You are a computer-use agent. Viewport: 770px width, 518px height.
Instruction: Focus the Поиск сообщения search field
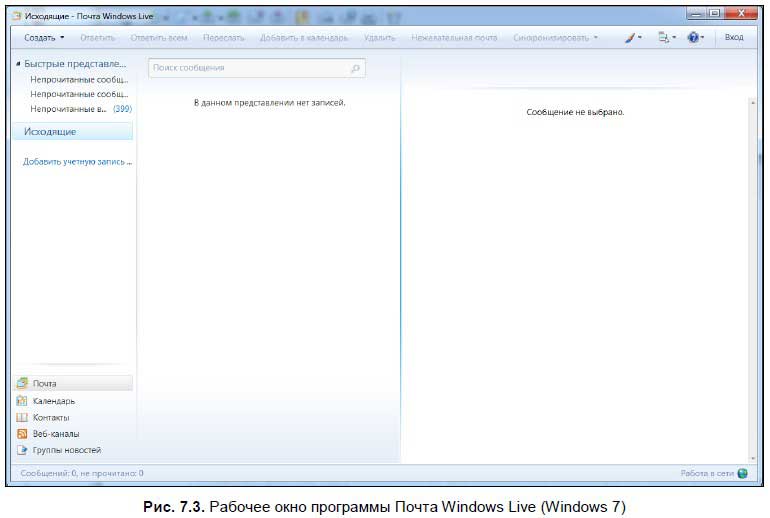tap(257, 68)
